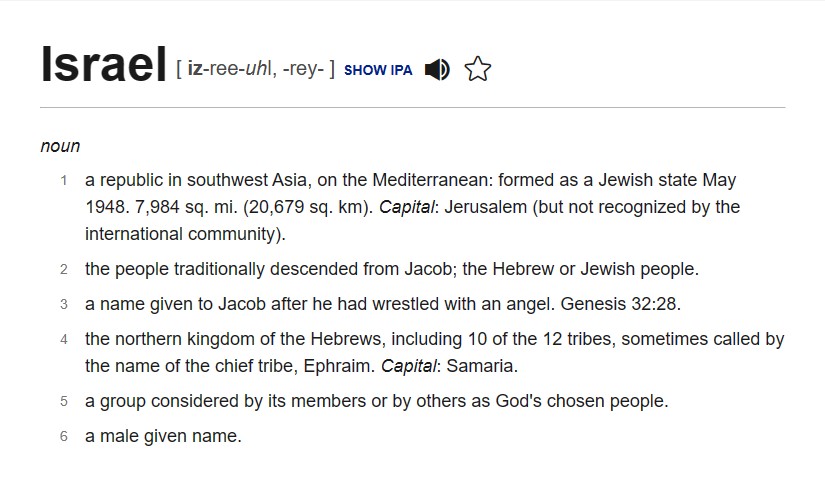The width and height of the screenshot is (825, 487).
Task: Click the republic in southwest Asia definition
Action: 412,207
